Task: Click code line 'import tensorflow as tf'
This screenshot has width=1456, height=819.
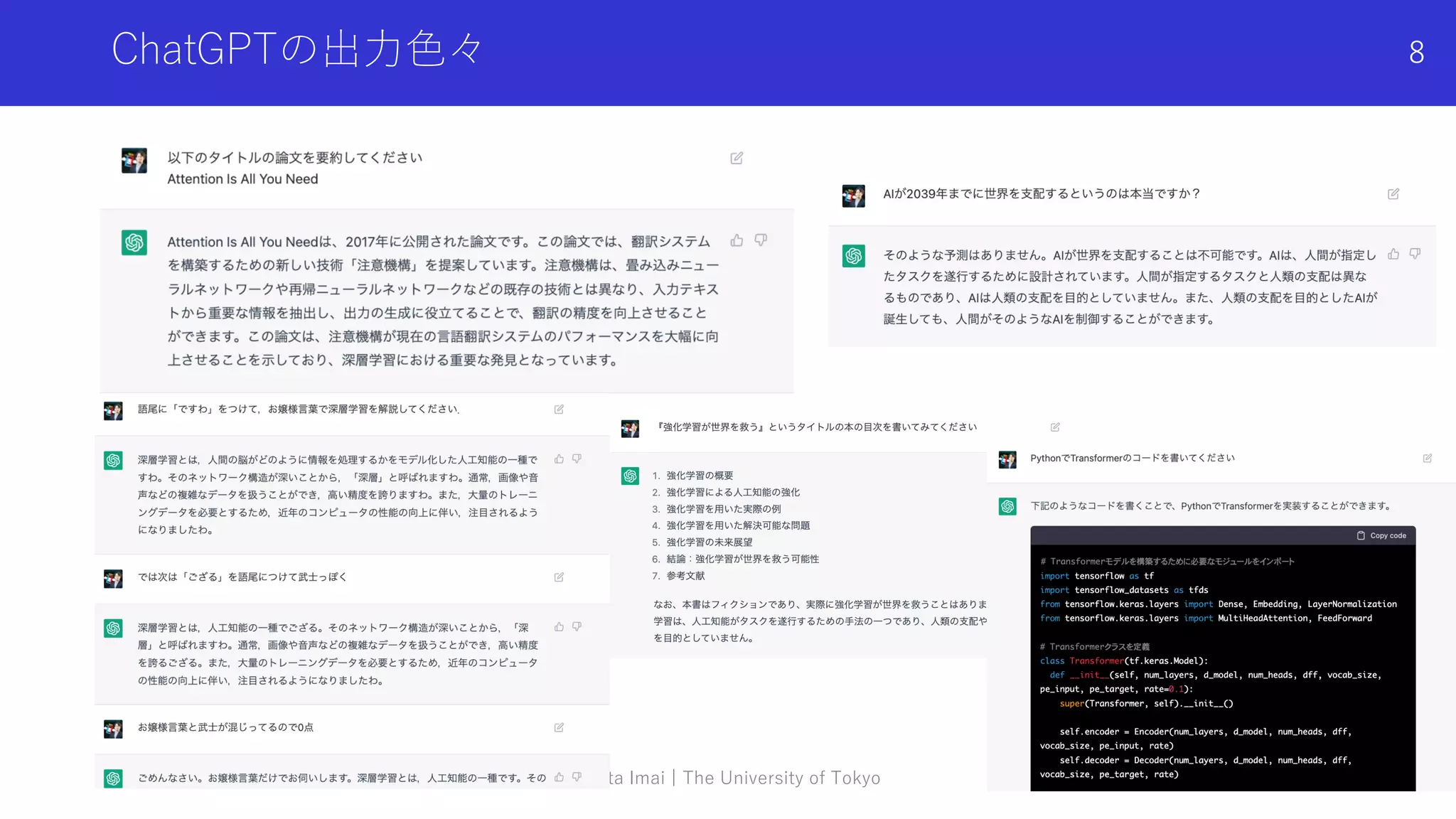Action: coord(1097,576)
